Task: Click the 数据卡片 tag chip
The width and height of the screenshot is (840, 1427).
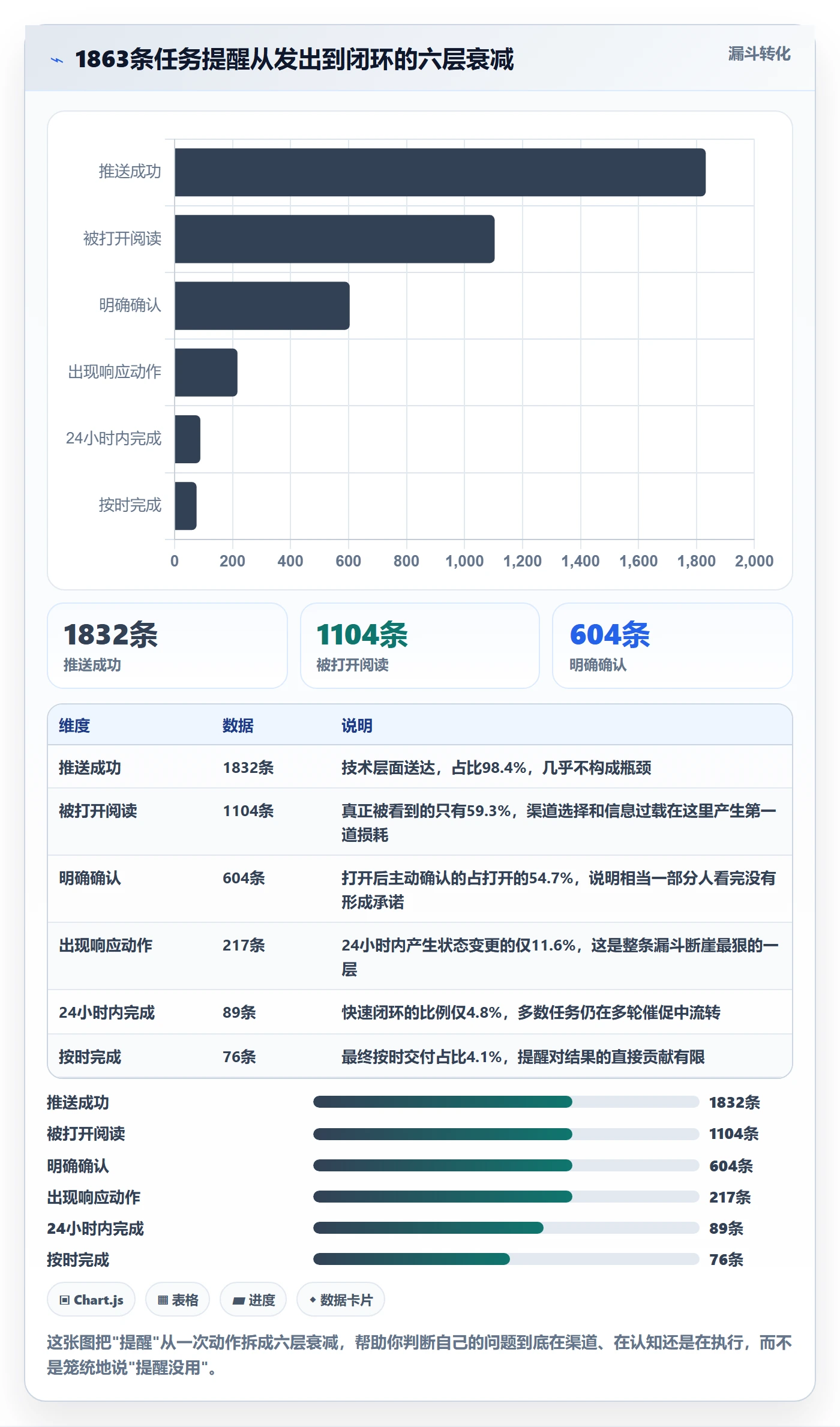Action: point(341,1300)
